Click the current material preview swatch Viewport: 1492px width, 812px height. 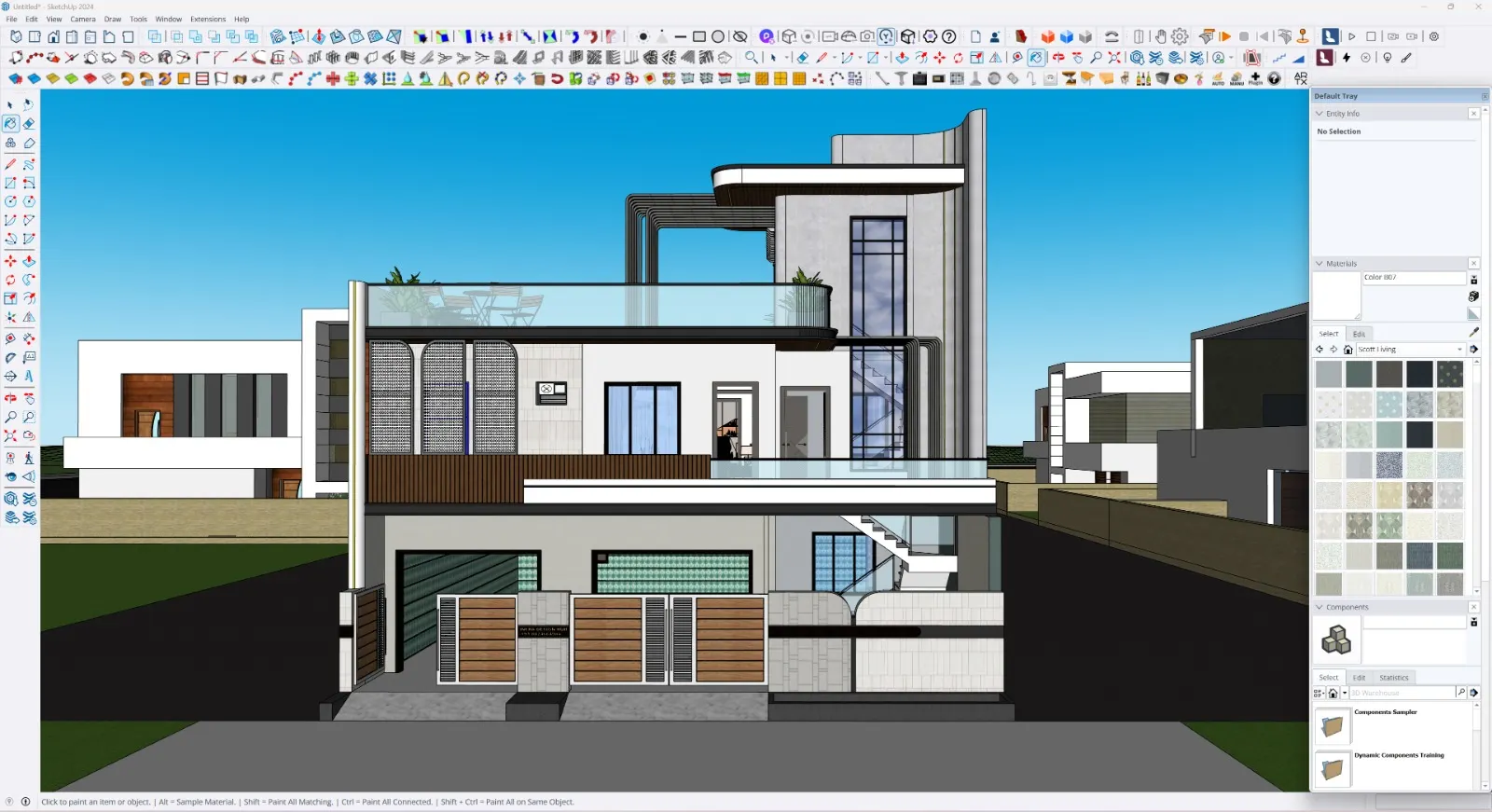1336,296
